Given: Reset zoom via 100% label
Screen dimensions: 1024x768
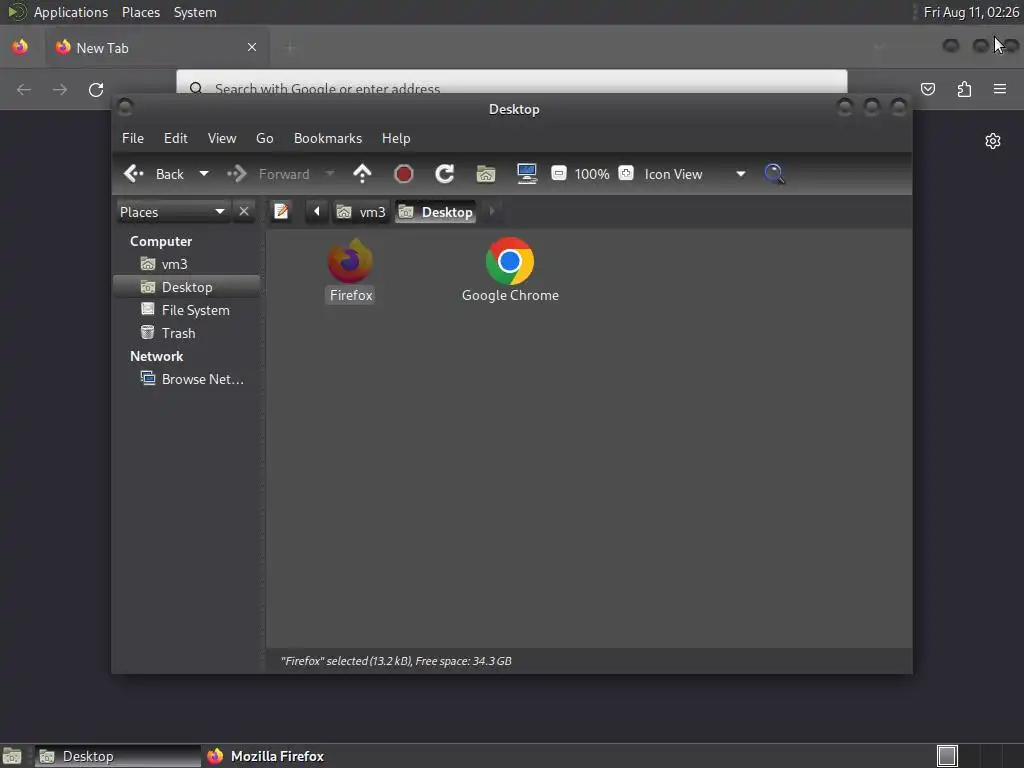Looking at the screenshot, I should coord(592,174).
